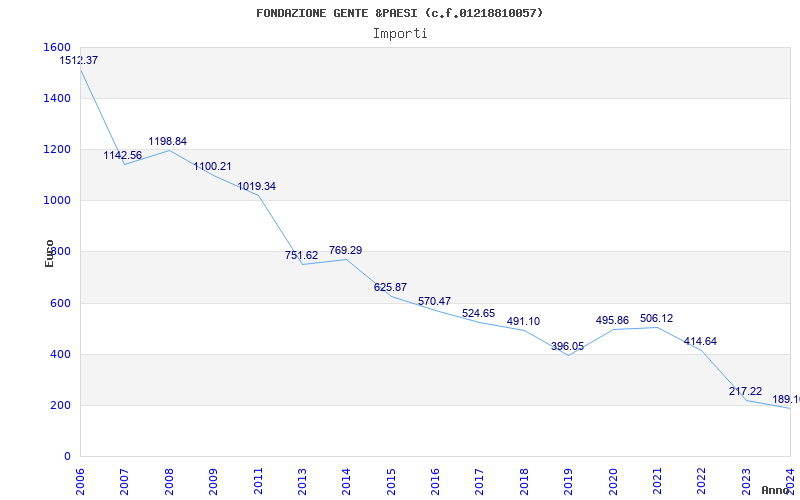The width and height of the screenshot is (800, 500).
Task: Select the 2013 year on the x-axis
Action: [301, 478]
